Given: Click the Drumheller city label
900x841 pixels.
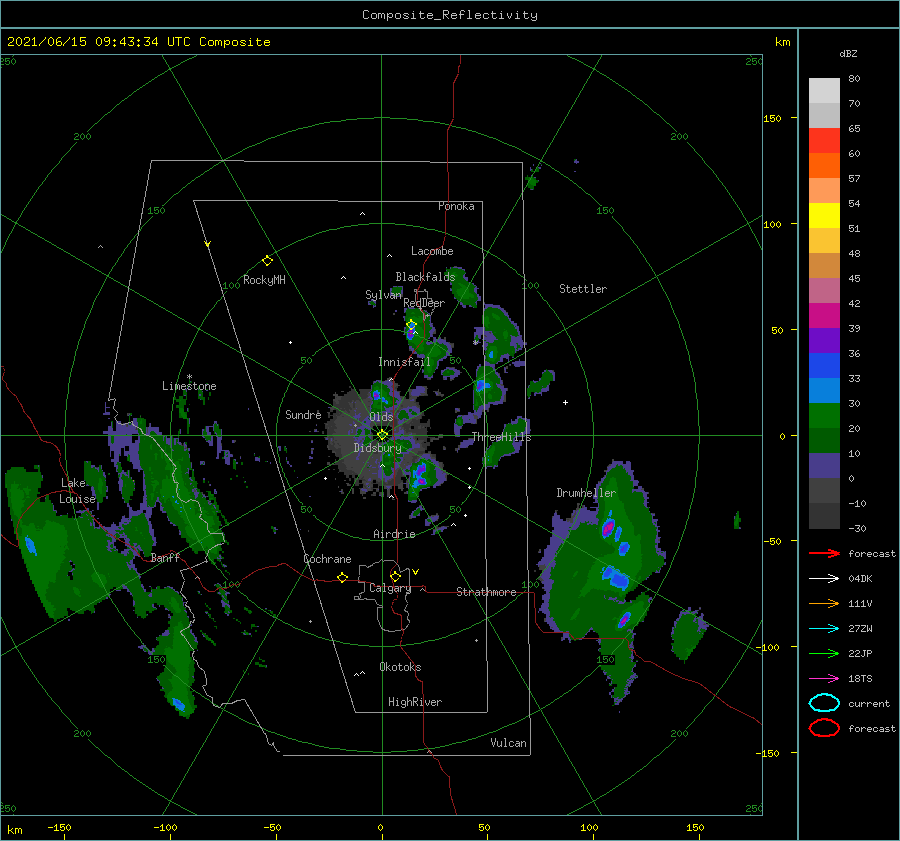Looking at the screenshot, I should tap(586, 493).
